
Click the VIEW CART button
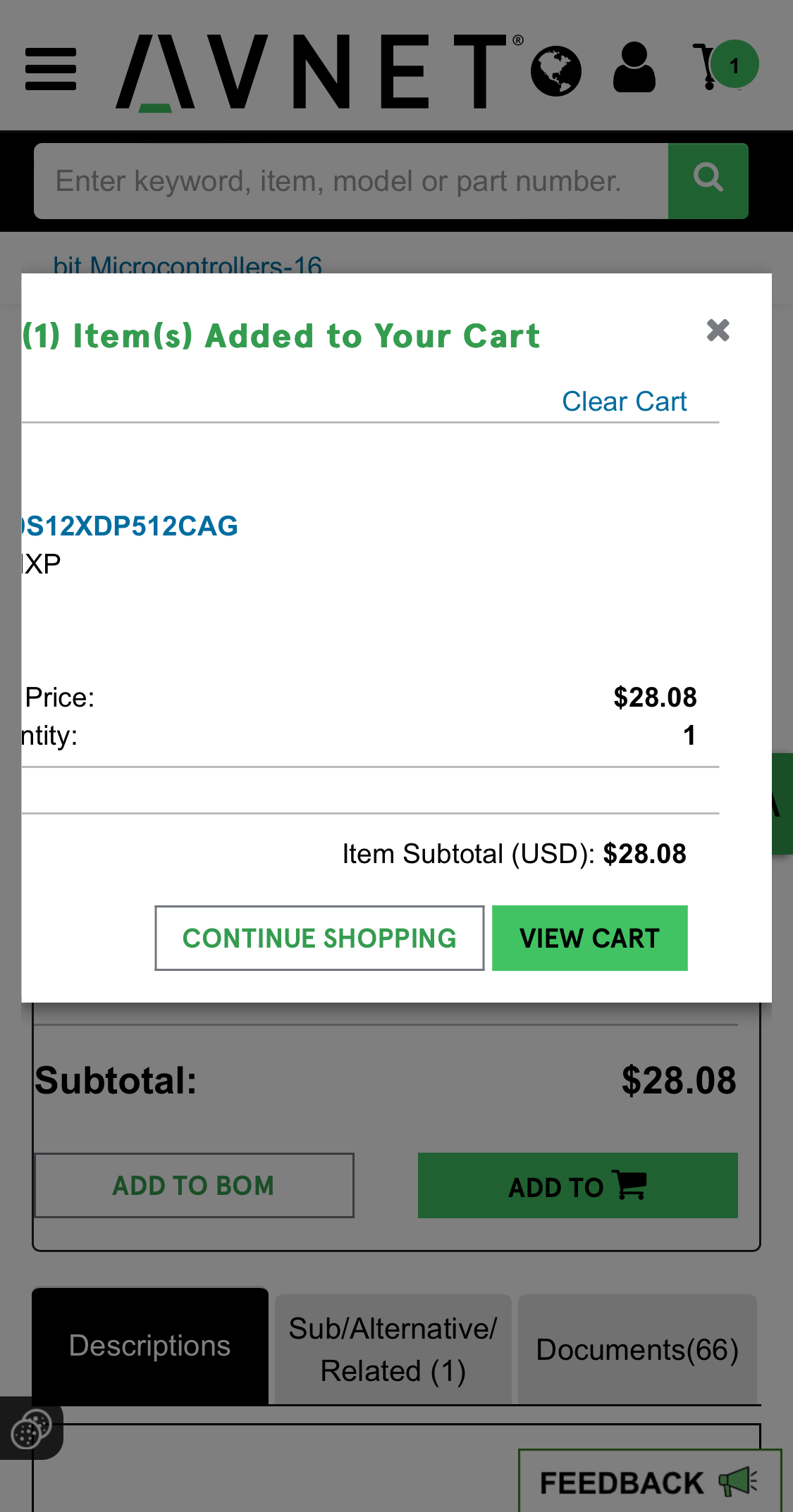tap(589, 938)
